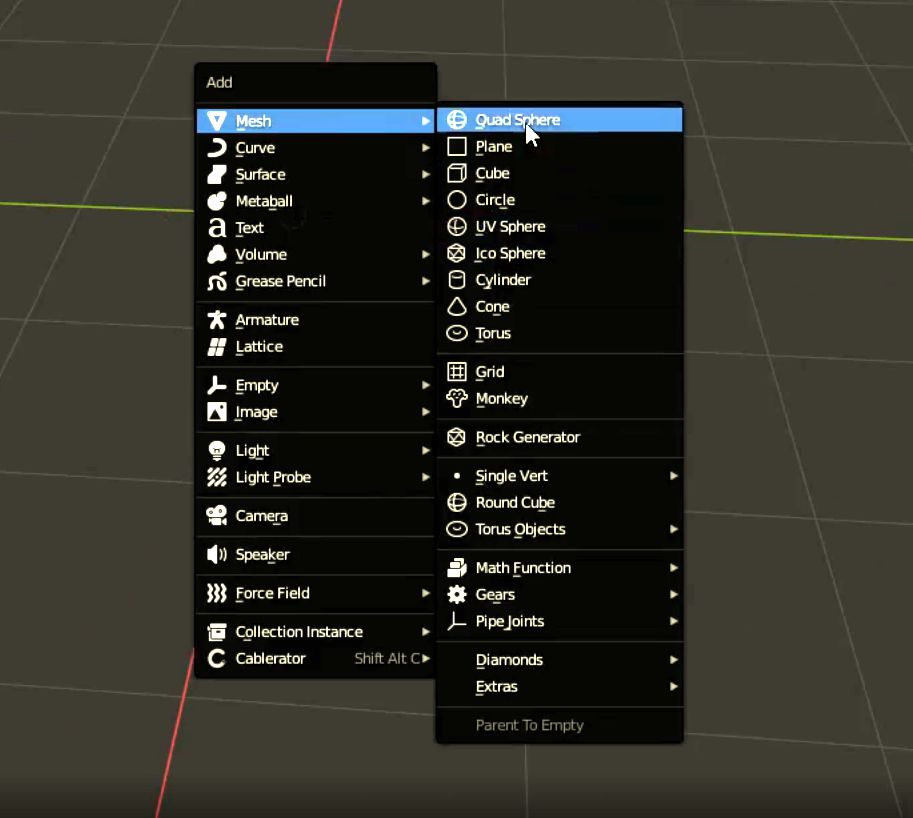Screen dimensions: 913x818
Task: Click the Speaker icon
Action: (x=217, y=554)
